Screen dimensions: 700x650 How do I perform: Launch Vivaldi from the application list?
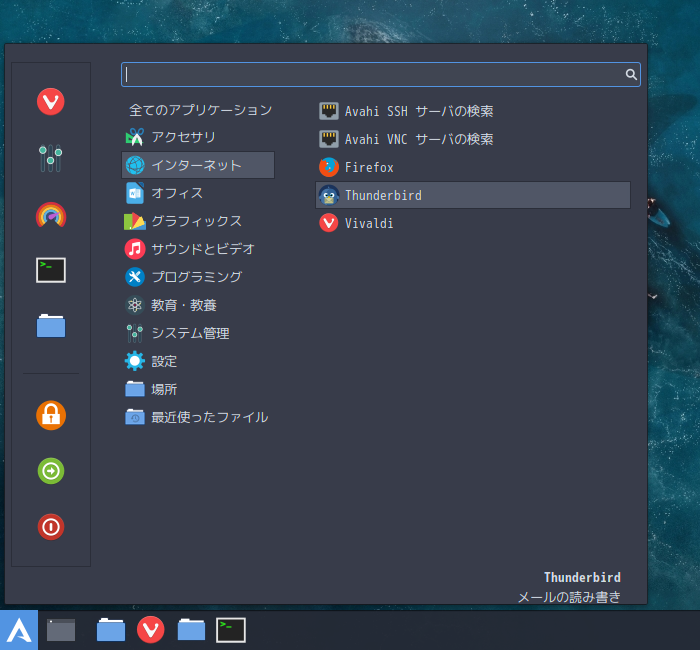[473, 223]
